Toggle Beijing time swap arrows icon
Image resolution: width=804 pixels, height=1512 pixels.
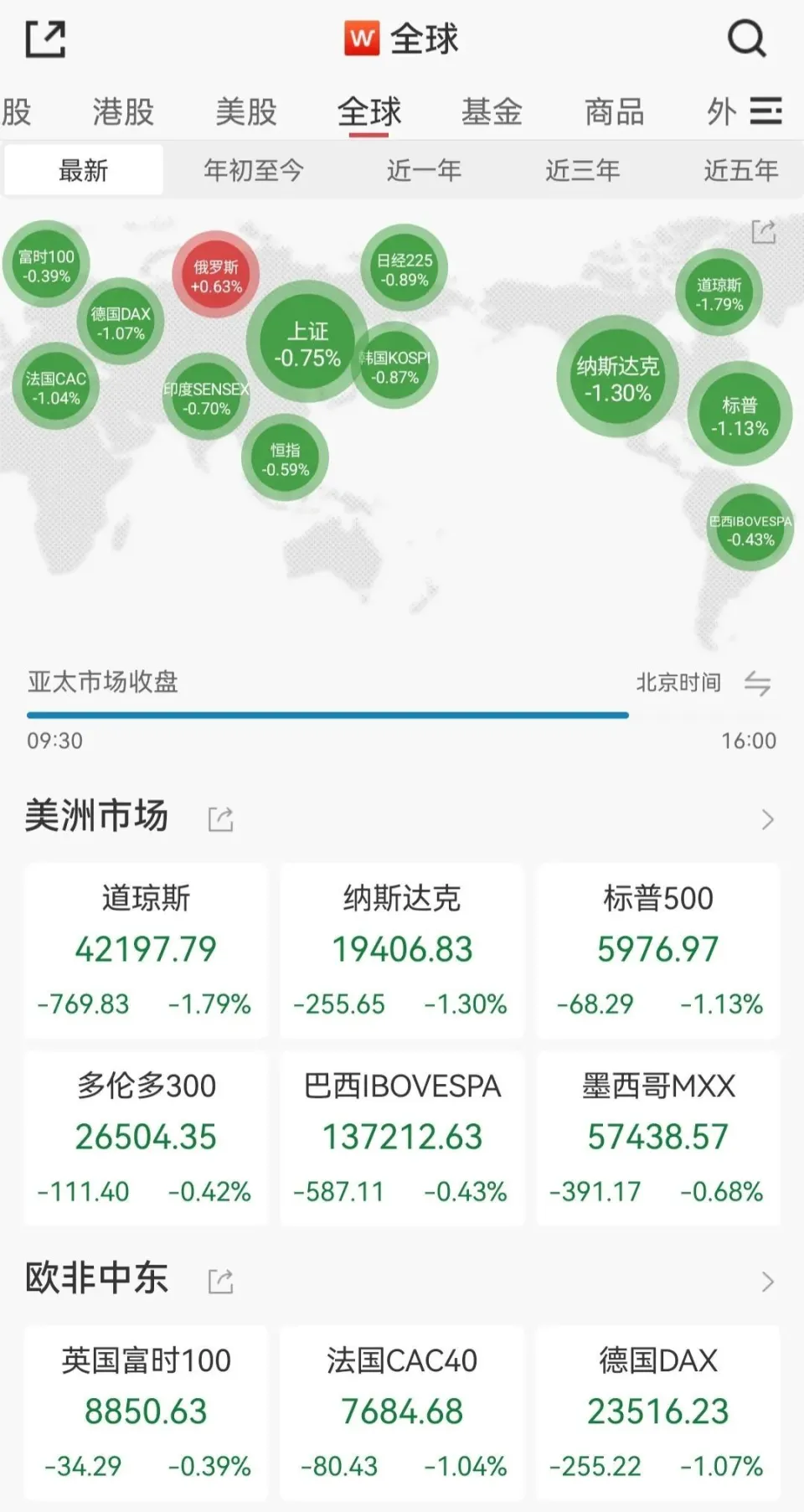[757, 684]
